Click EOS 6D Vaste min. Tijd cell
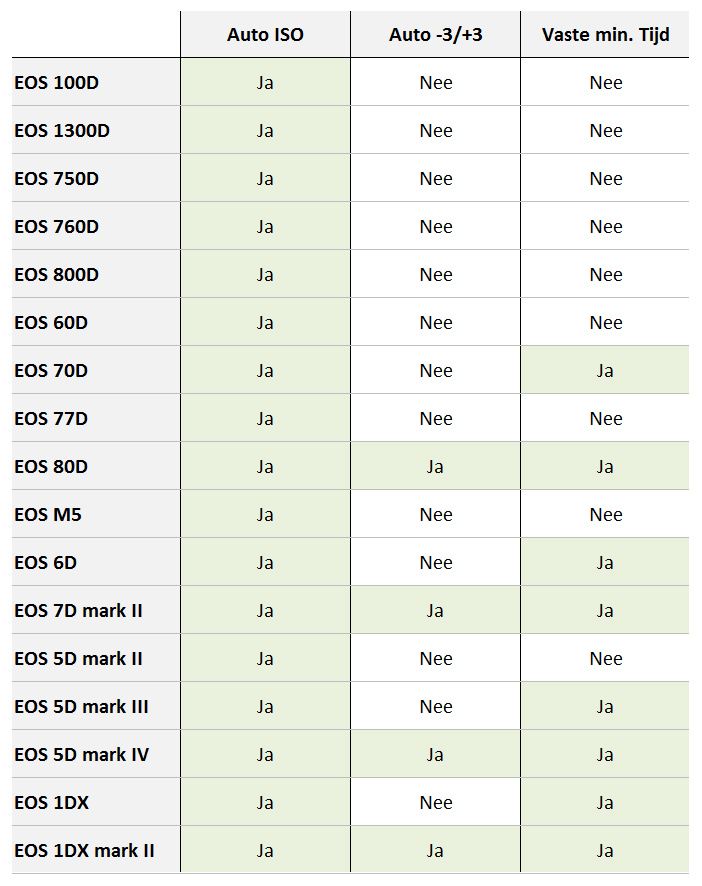This screenshot has width=702, height=886. pyautogui.click(x=605, y=563)
